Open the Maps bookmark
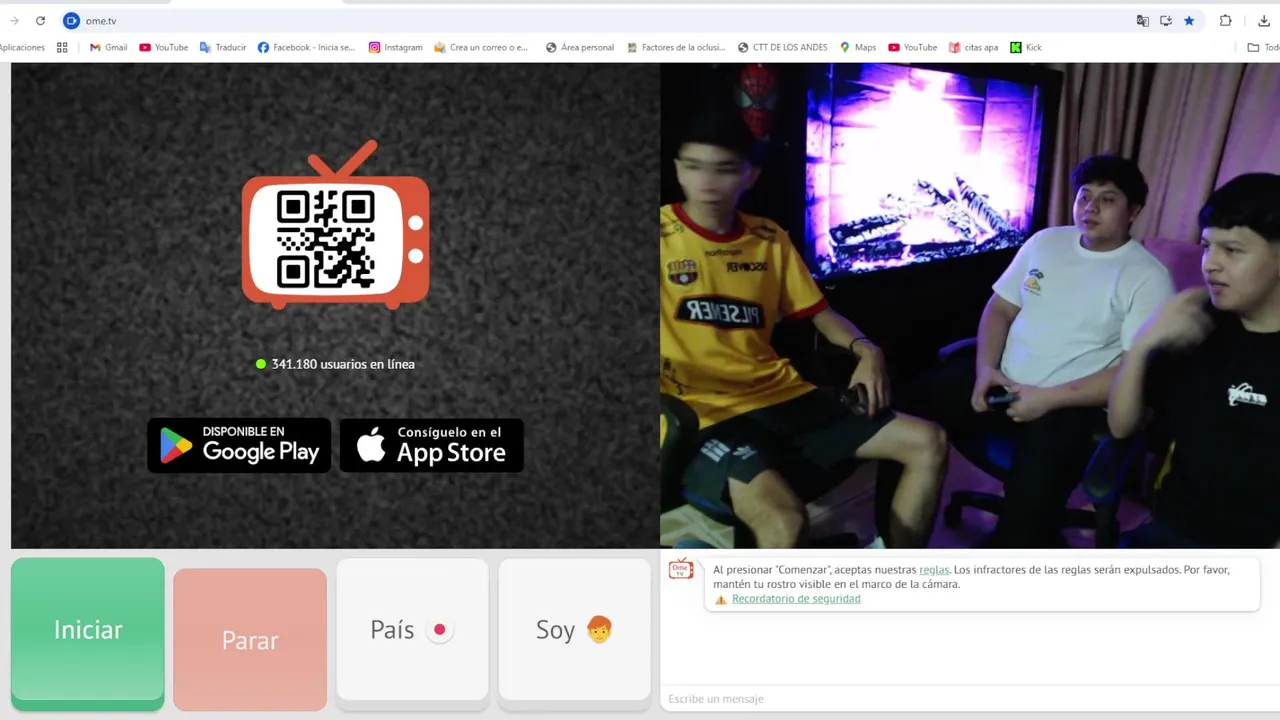This screenshot has width=1280, height=720. [858, 47]
